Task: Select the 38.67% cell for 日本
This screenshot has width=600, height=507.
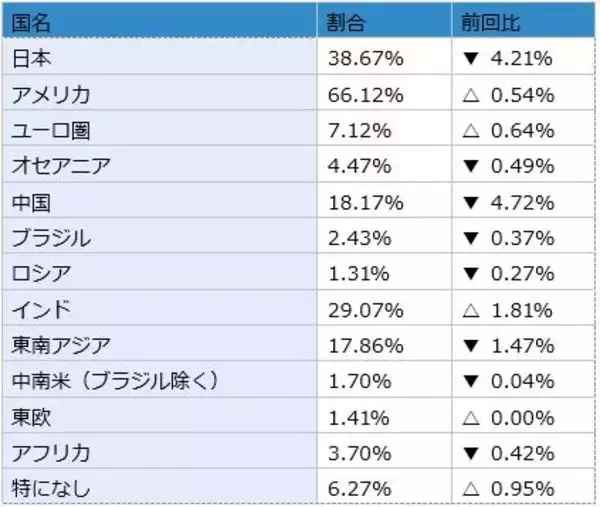Action: [366, 59]
